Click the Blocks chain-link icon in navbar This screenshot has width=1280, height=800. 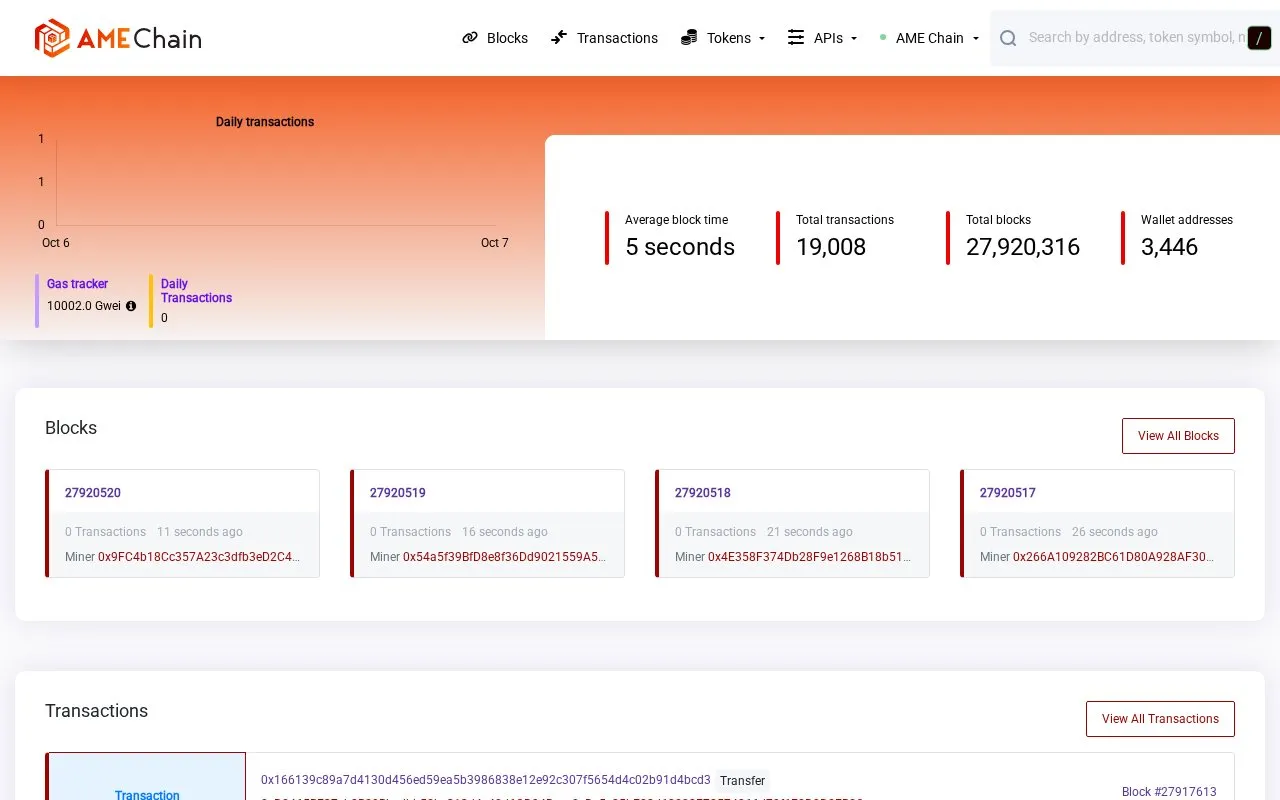tap(470, 38)
